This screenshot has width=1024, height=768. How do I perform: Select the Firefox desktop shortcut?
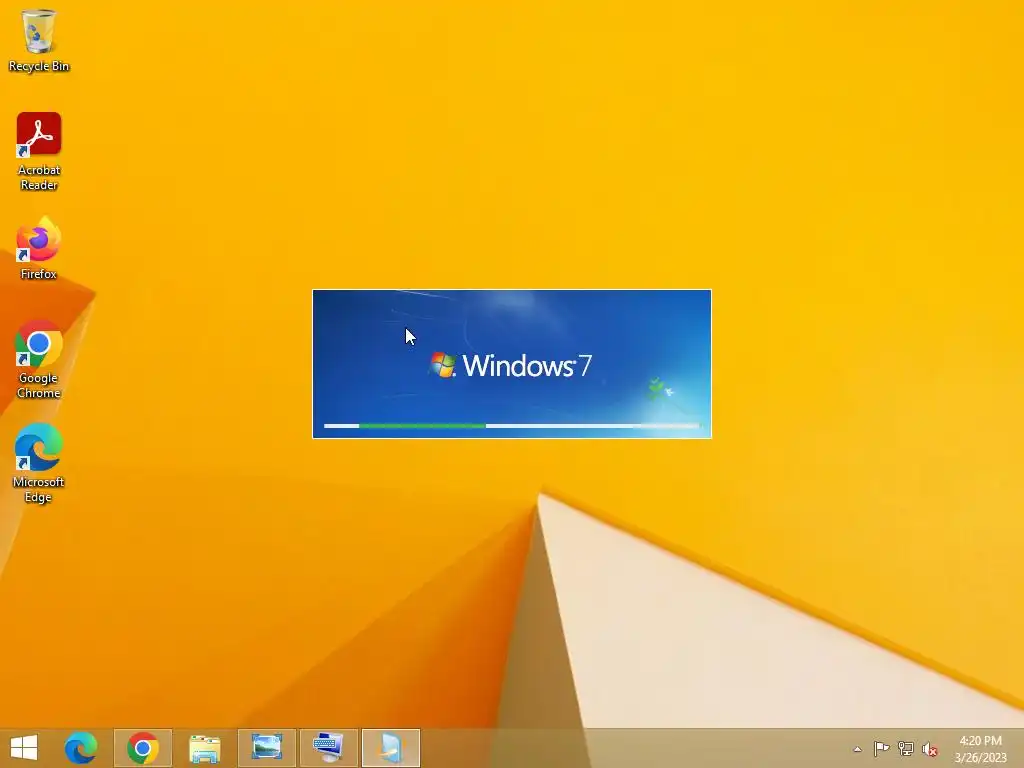[39, 249]
